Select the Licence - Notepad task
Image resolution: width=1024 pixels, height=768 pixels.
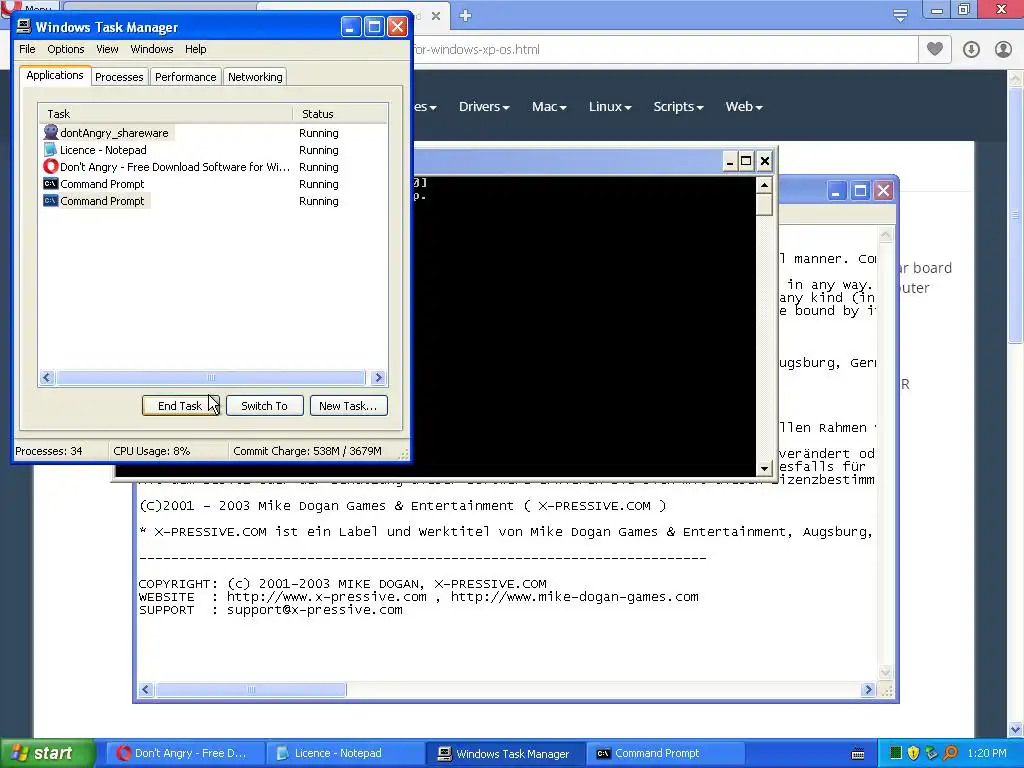[x=212, y=150]
